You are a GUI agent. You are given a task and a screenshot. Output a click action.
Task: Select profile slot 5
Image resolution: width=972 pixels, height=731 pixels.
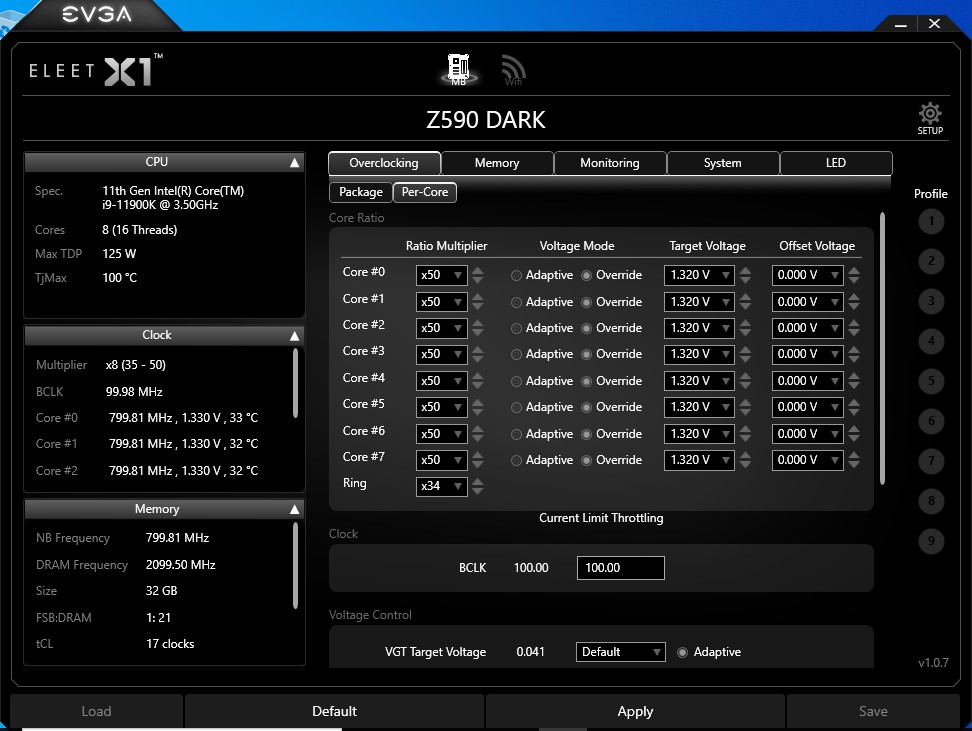pos(930,381)
